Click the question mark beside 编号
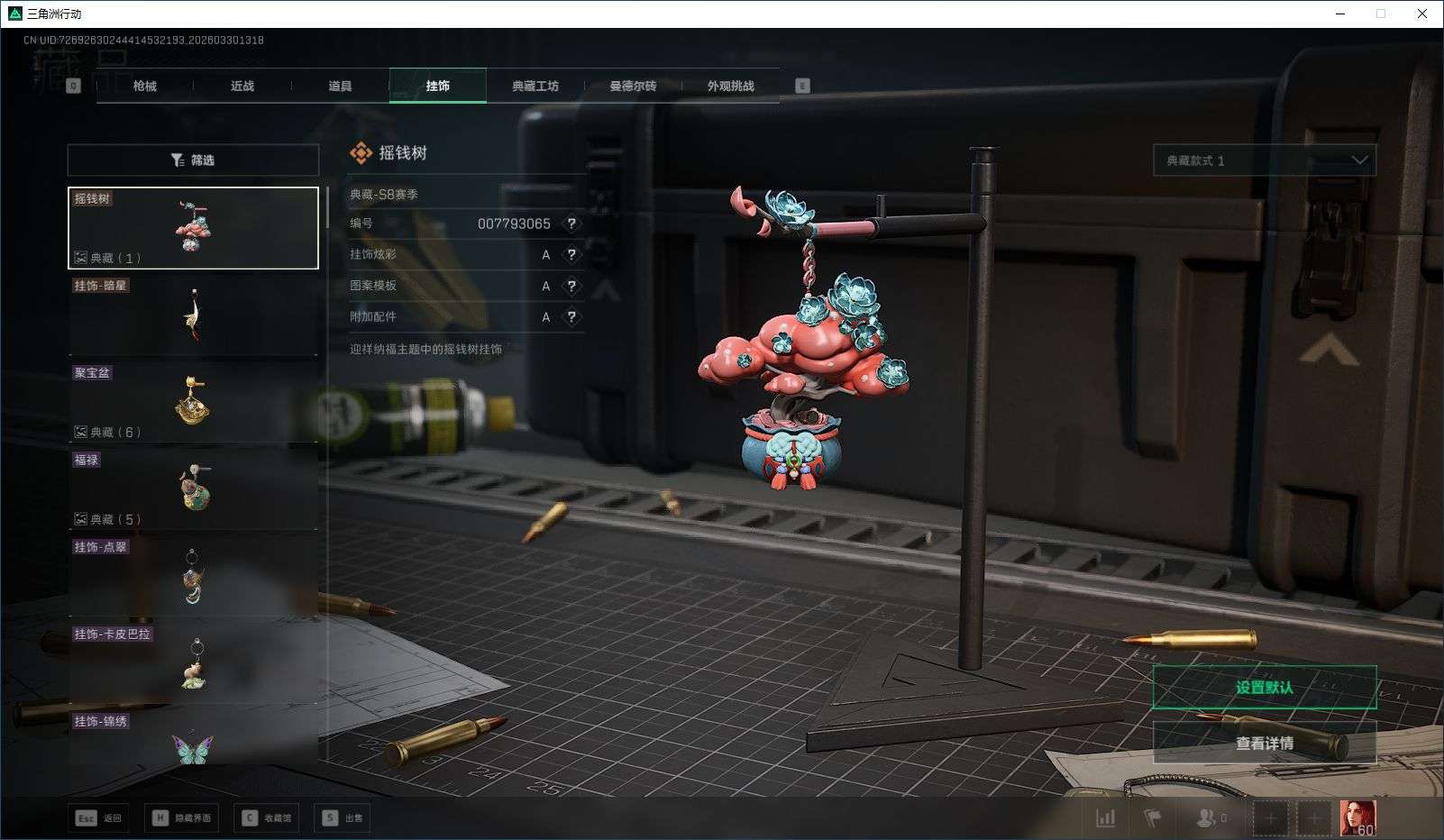Viewport: 1444px width, 840px height. point(571,224)
